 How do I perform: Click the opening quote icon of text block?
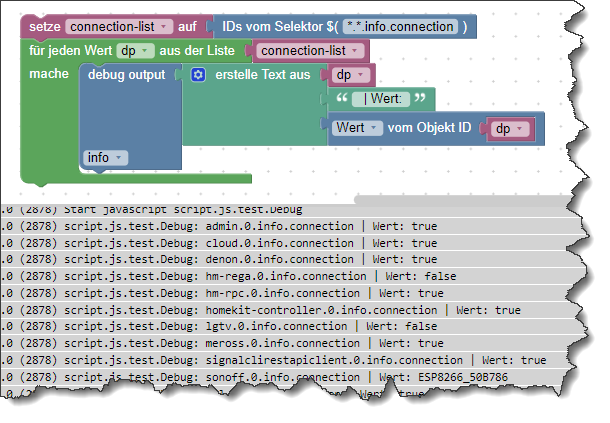click(342, 98)
